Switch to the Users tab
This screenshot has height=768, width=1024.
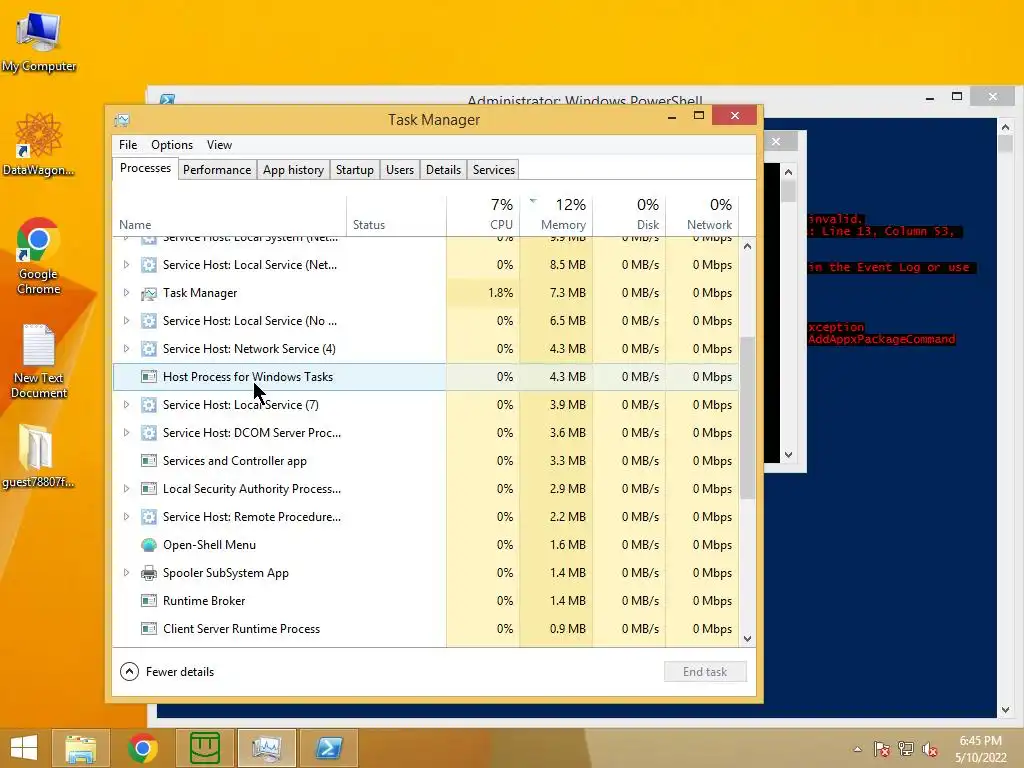point(400,170)
